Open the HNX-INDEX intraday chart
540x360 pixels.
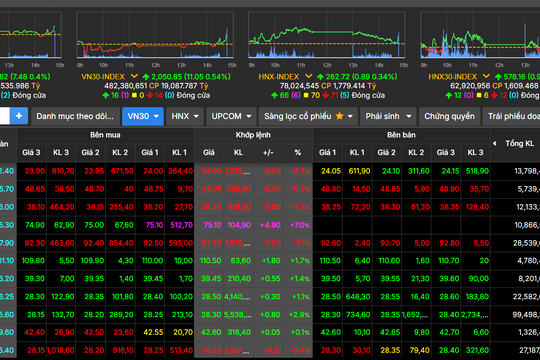(x=326, y=35)
